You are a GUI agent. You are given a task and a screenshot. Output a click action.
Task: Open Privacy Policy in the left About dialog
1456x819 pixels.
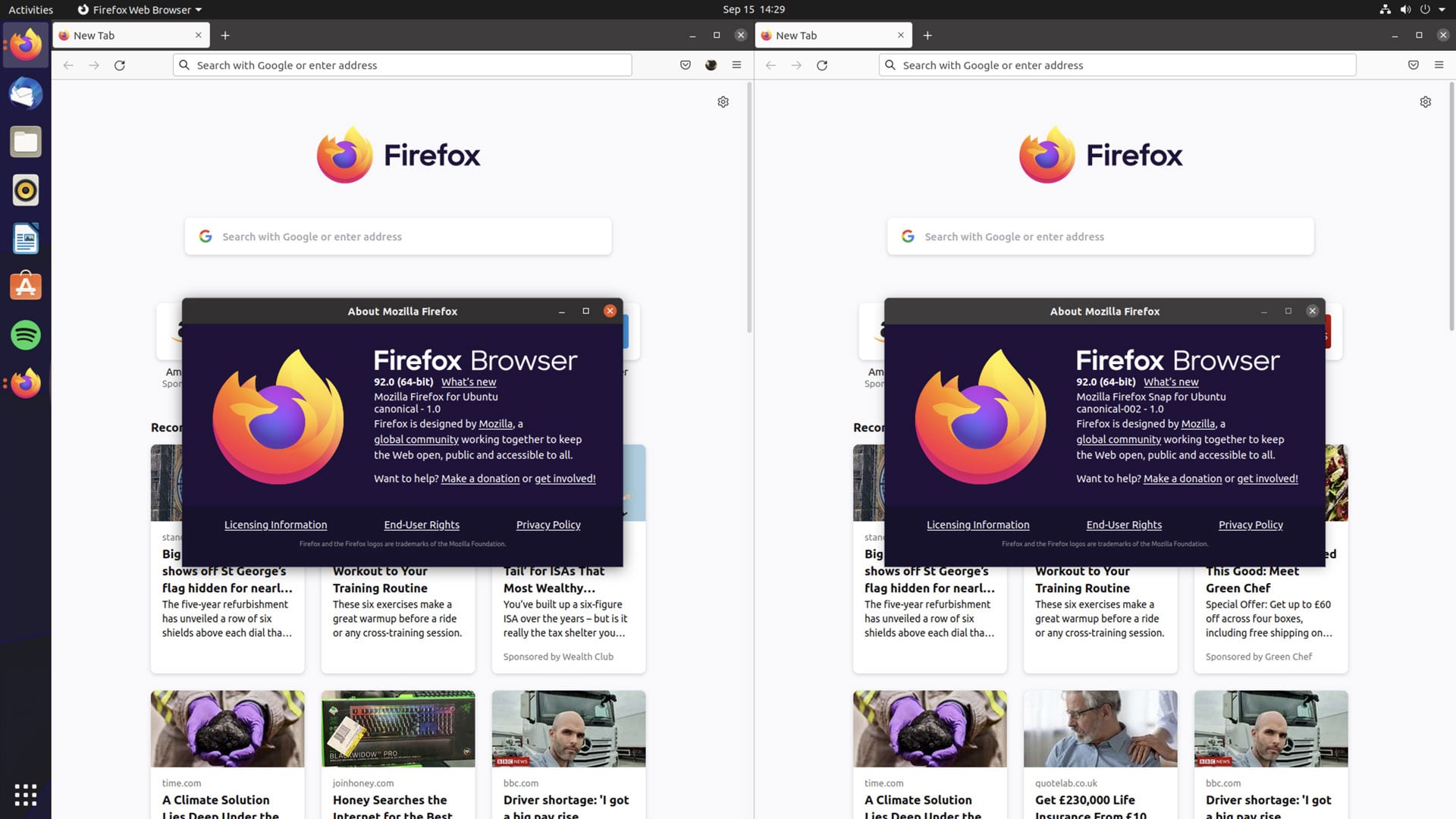[x=548, y=525]
